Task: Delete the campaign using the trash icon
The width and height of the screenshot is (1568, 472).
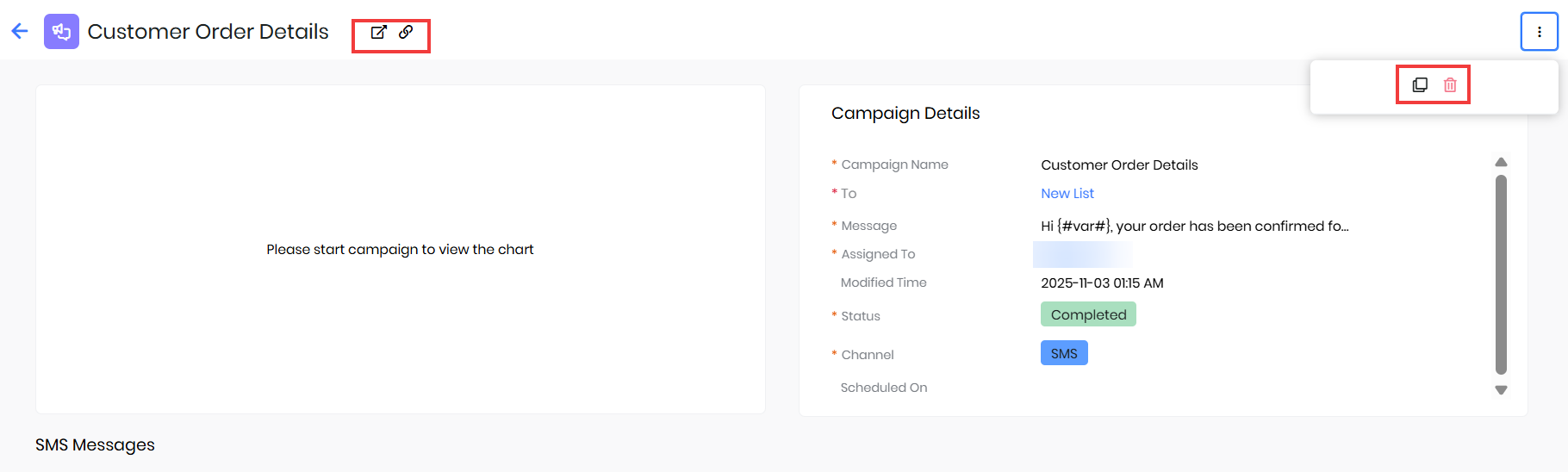Action: point(1450,85)
